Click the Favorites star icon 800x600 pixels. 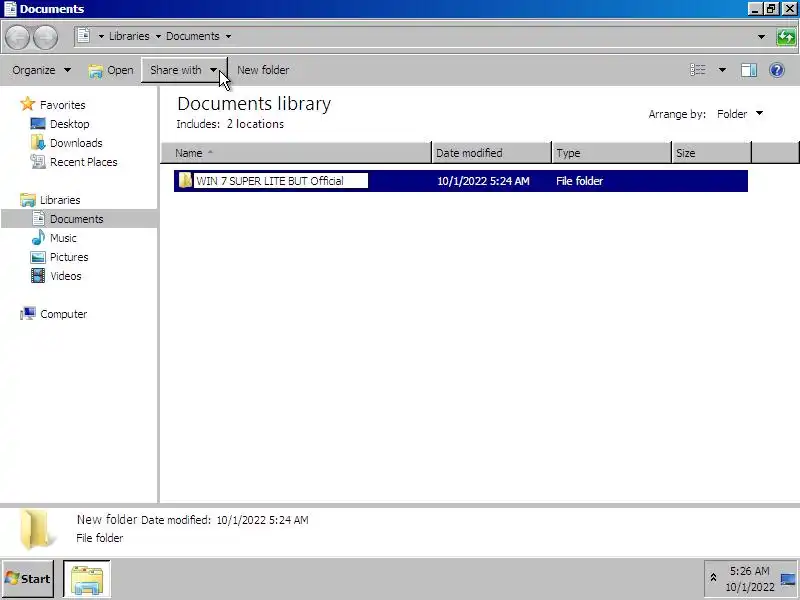click(28, 104)
